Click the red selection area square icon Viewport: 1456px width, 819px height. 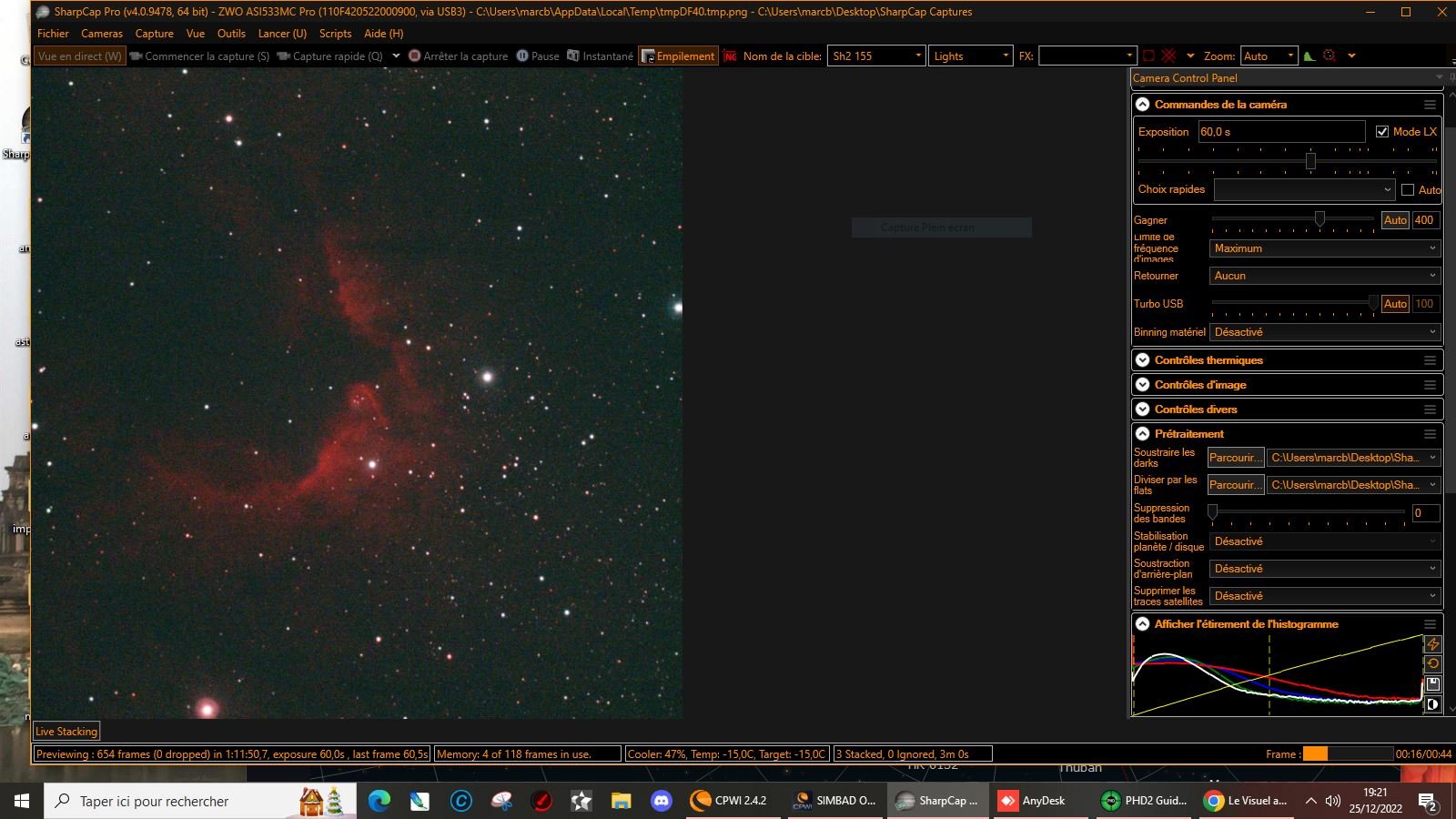[1148, 56]
